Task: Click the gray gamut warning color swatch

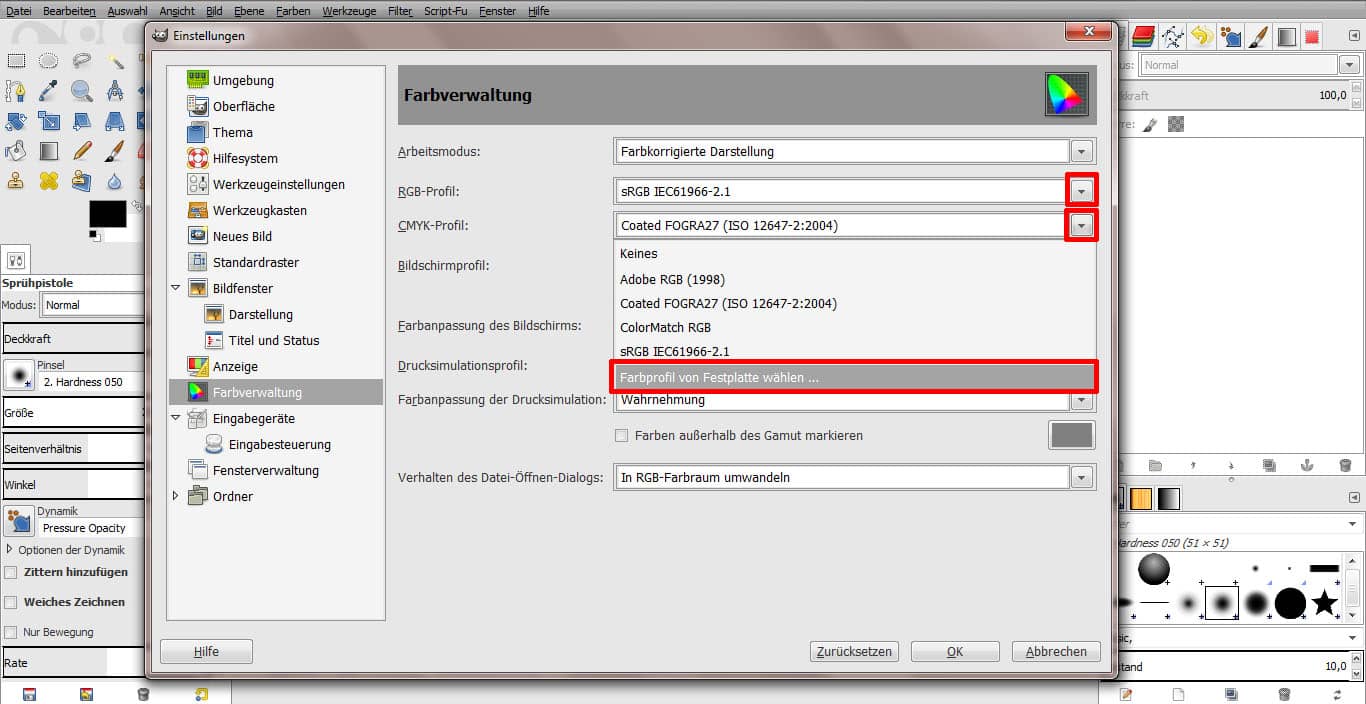Action: click(1071, 435)
